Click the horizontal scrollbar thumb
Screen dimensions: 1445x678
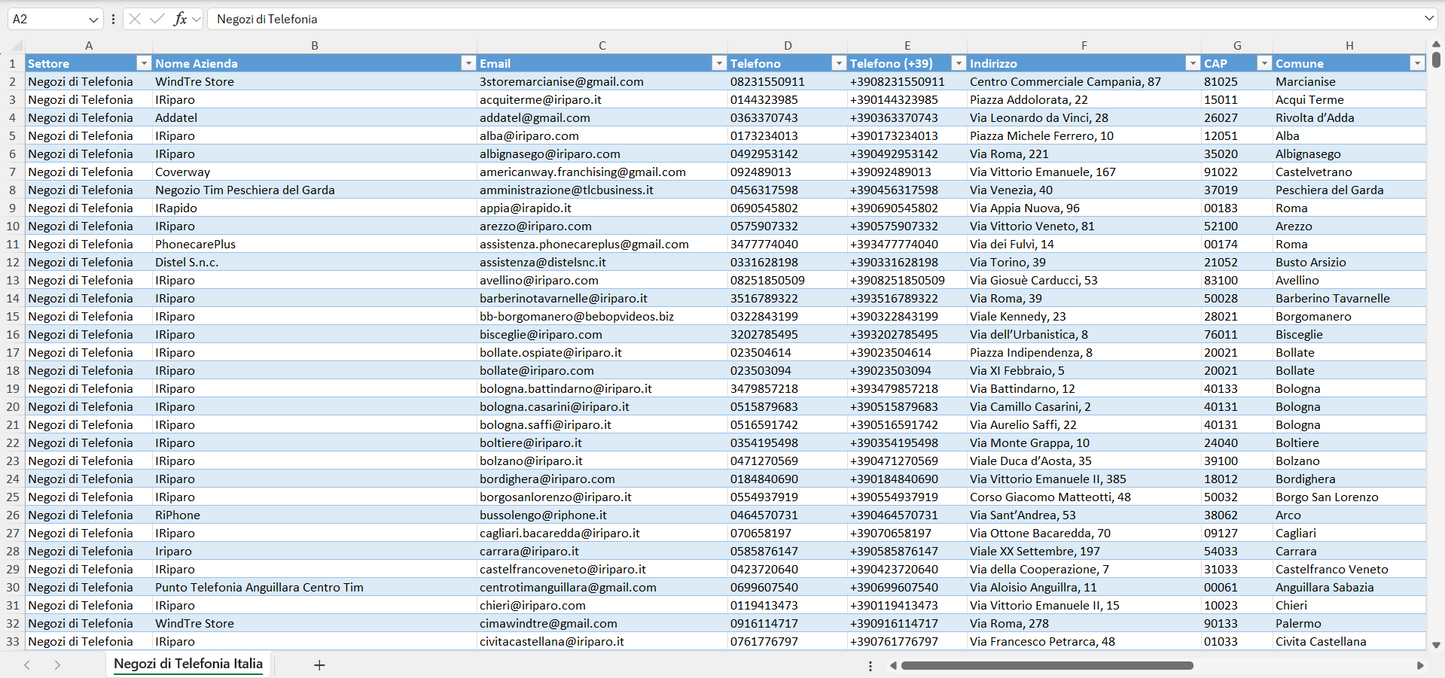(1048, 665)
